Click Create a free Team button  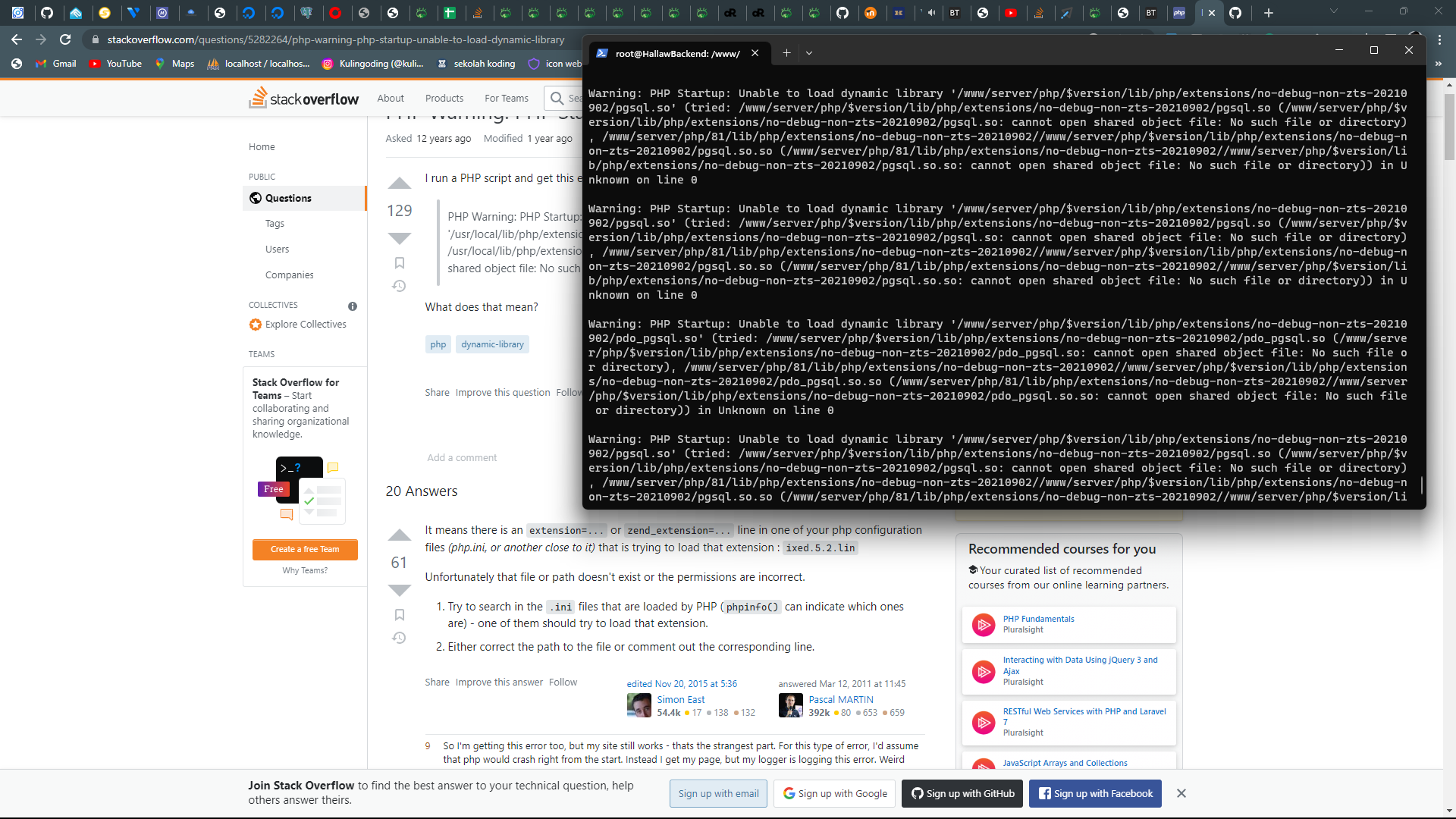coord(305,549)
